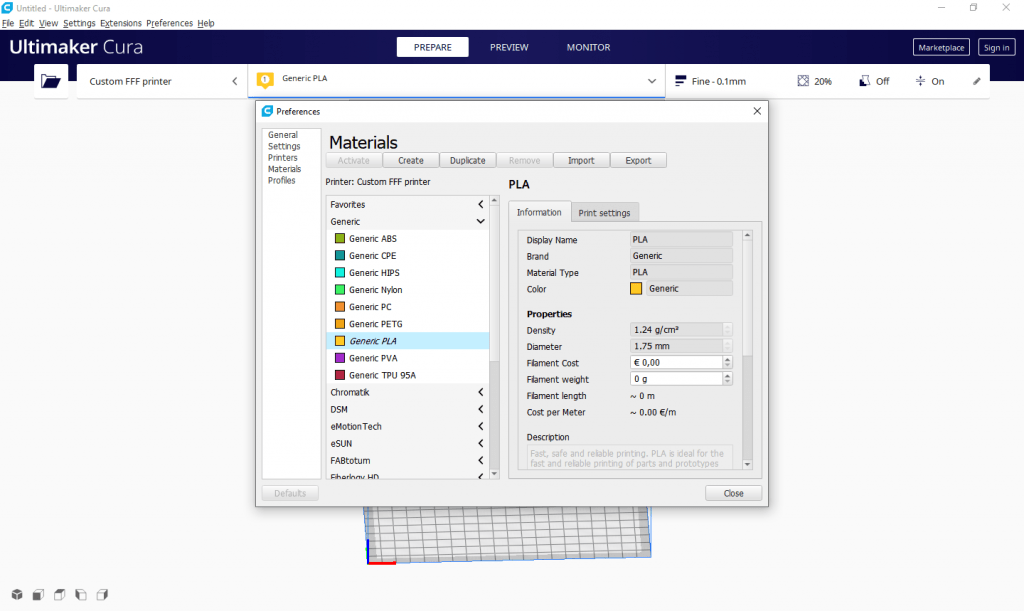This screenshot has height=611, width=1024.
Task: Open the Edit menu
Action: coord(26,23)
